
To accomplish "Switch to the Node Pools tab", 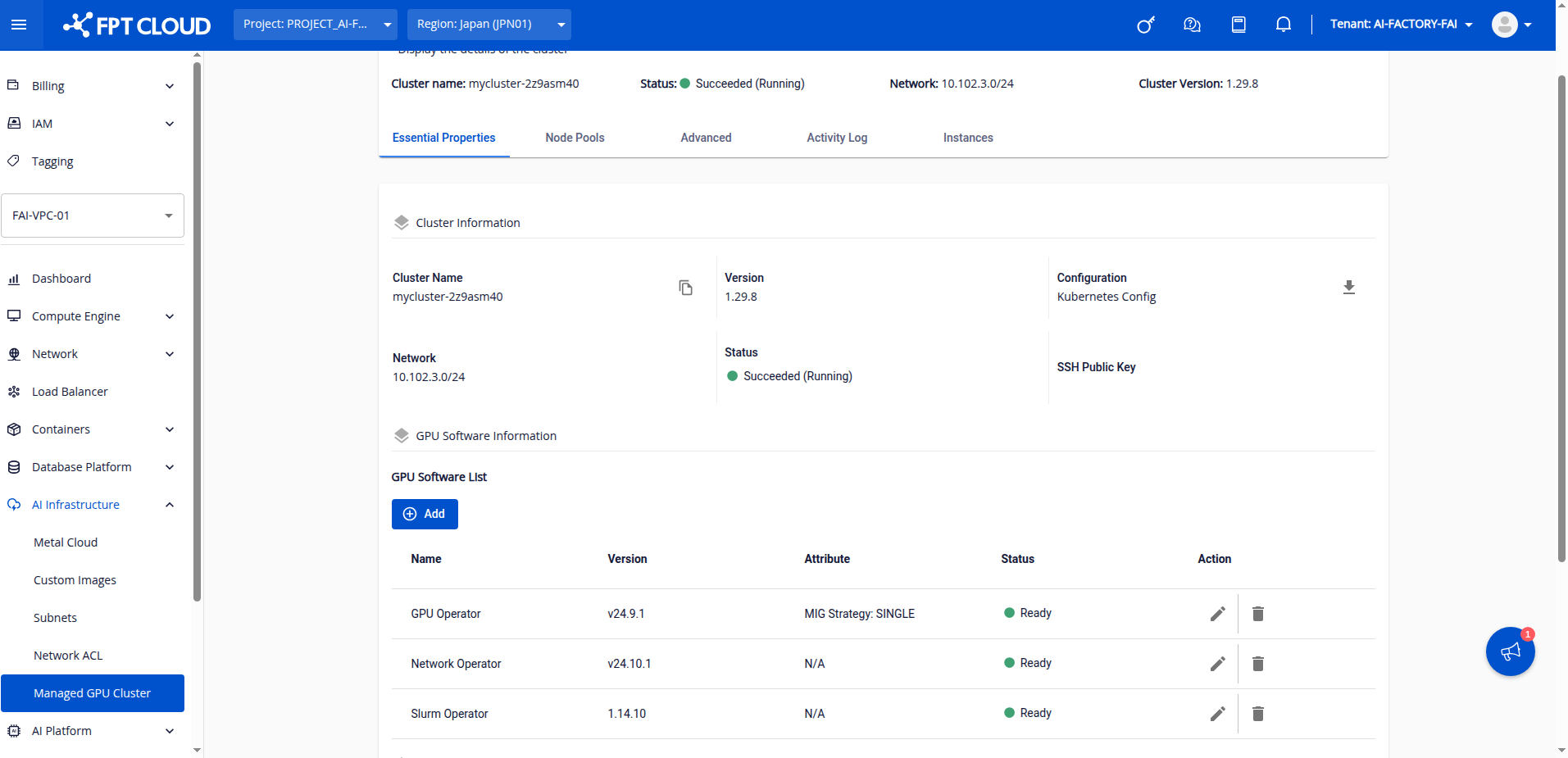I will point(575,138).
